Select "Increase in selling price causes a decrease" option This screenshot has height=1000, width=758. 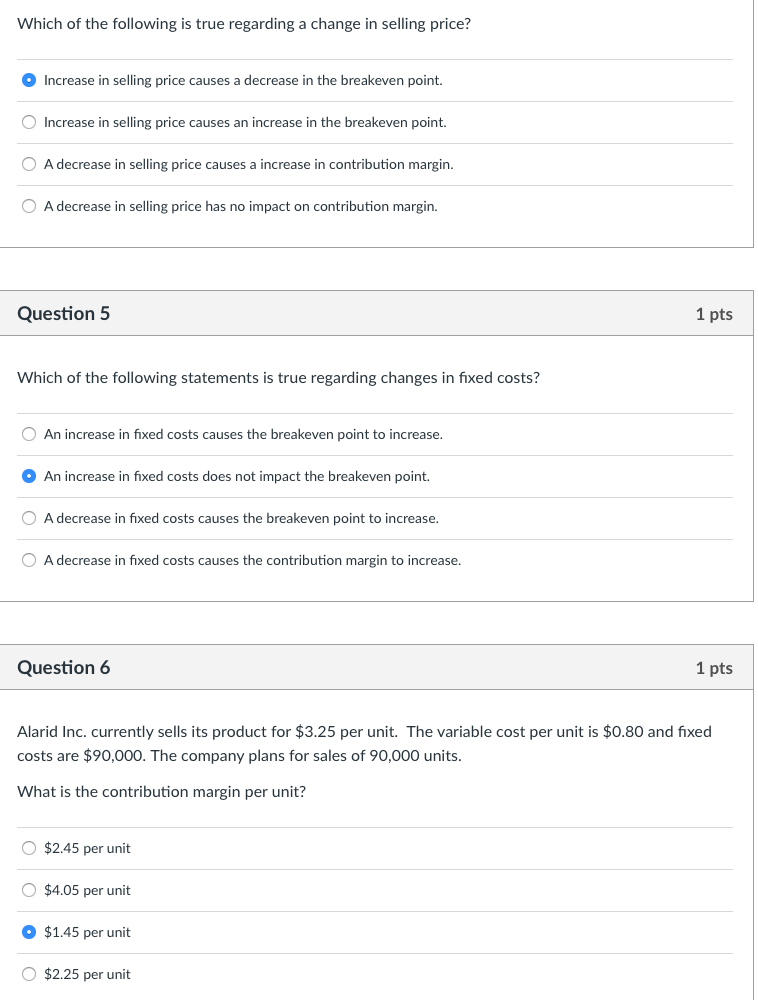coord(29,80)
